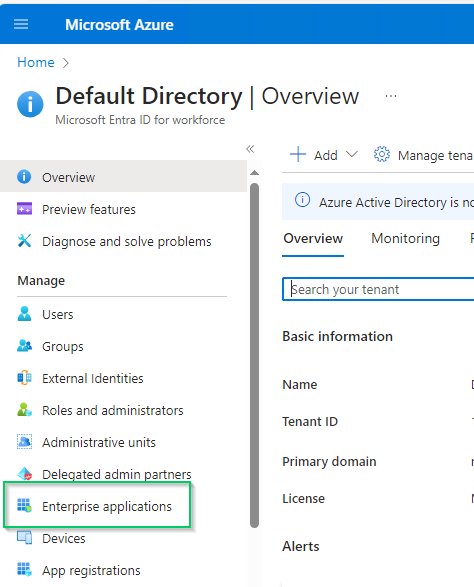Image resolution: width=474 pixels, height=587 pixels.
Task: Click the info icon in Azure AD banner
Action: point(303,200)
